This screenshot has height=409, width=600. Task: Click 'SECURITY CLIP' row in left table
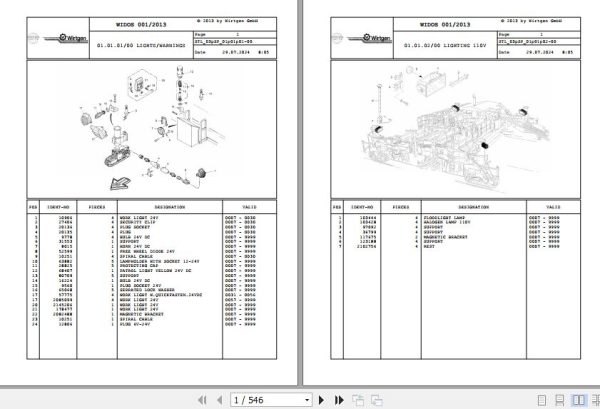coord(152,222)
